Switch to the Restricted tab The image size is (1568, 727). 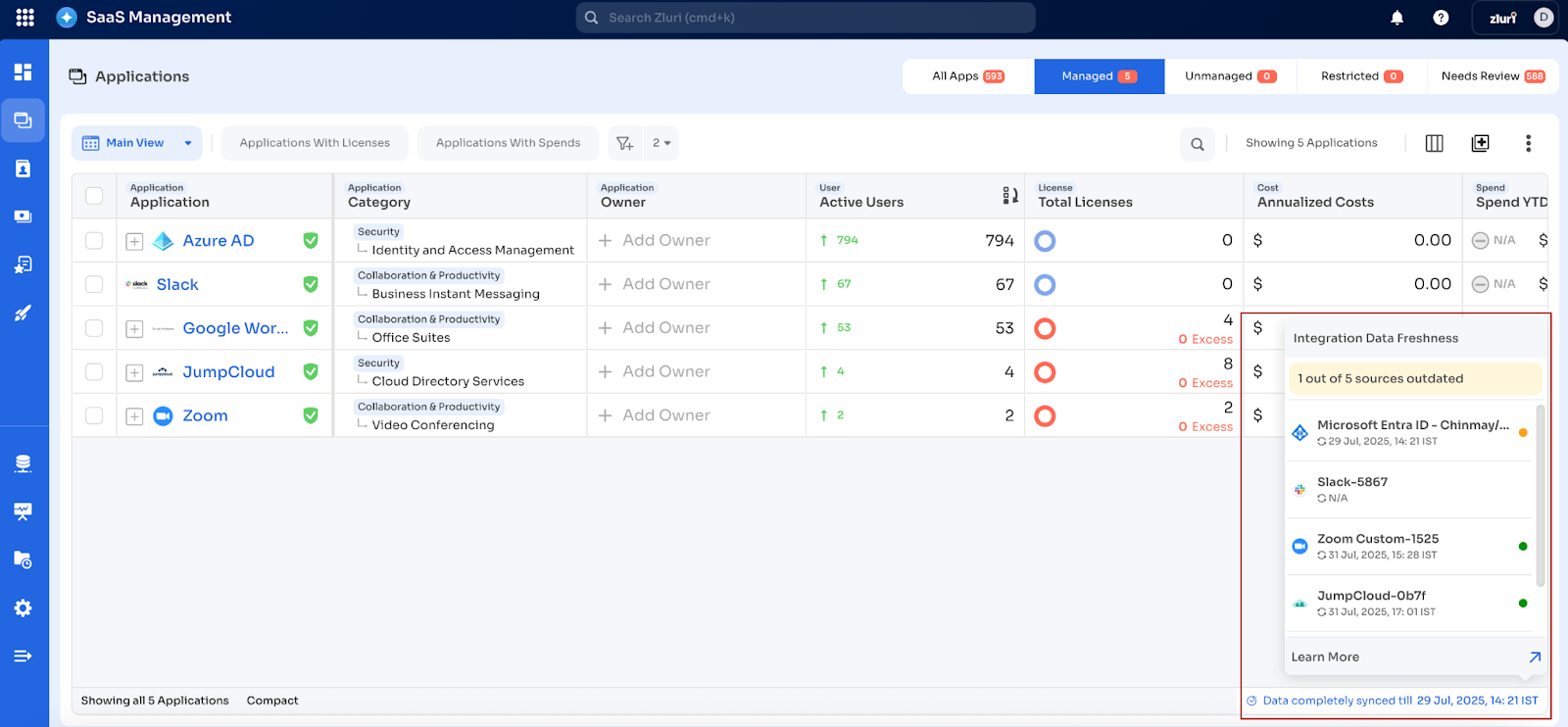[1361, 76]
